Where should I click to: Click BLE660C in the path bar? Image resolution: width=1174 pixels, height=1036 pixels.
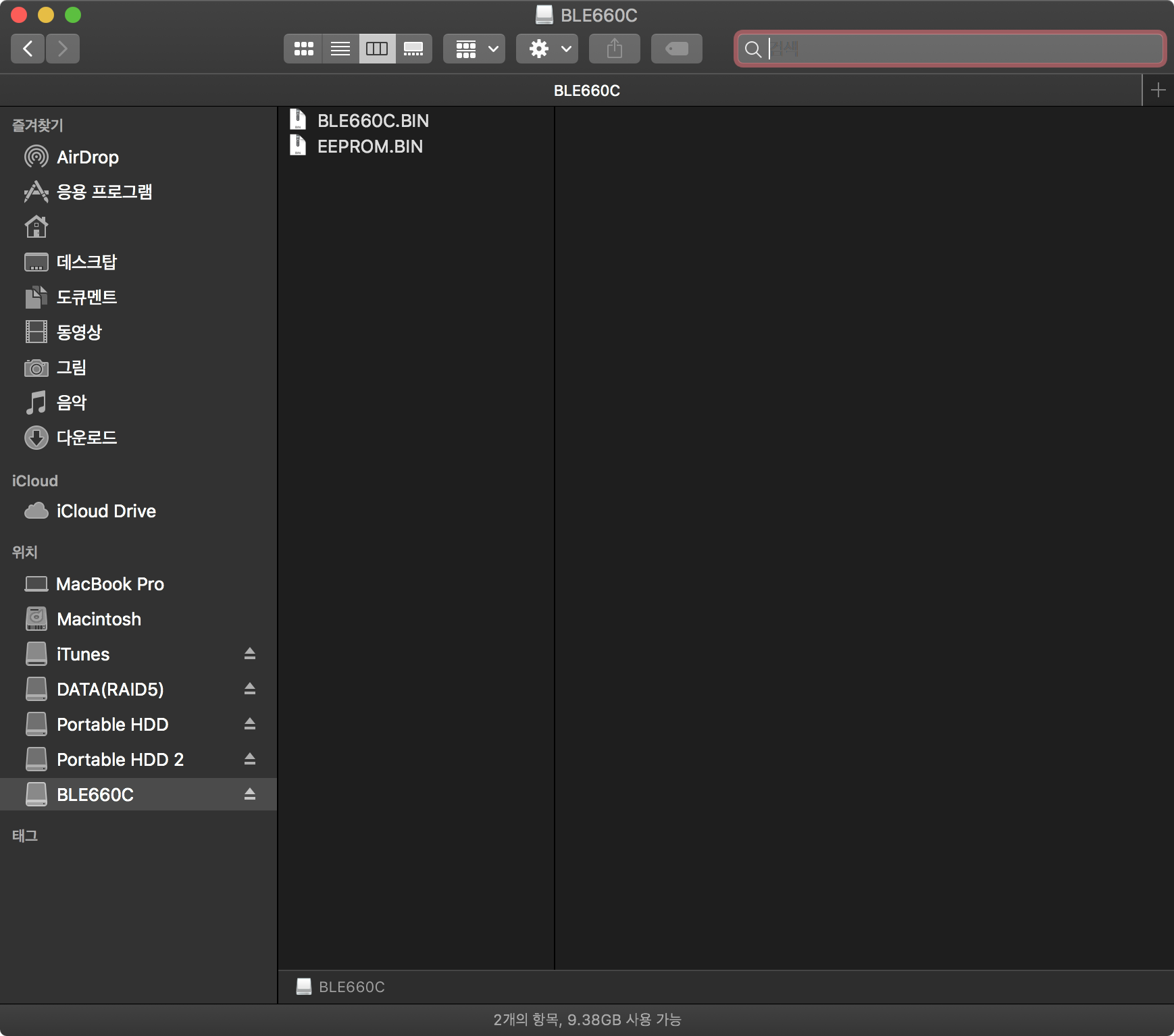click(x=340, y=987)
